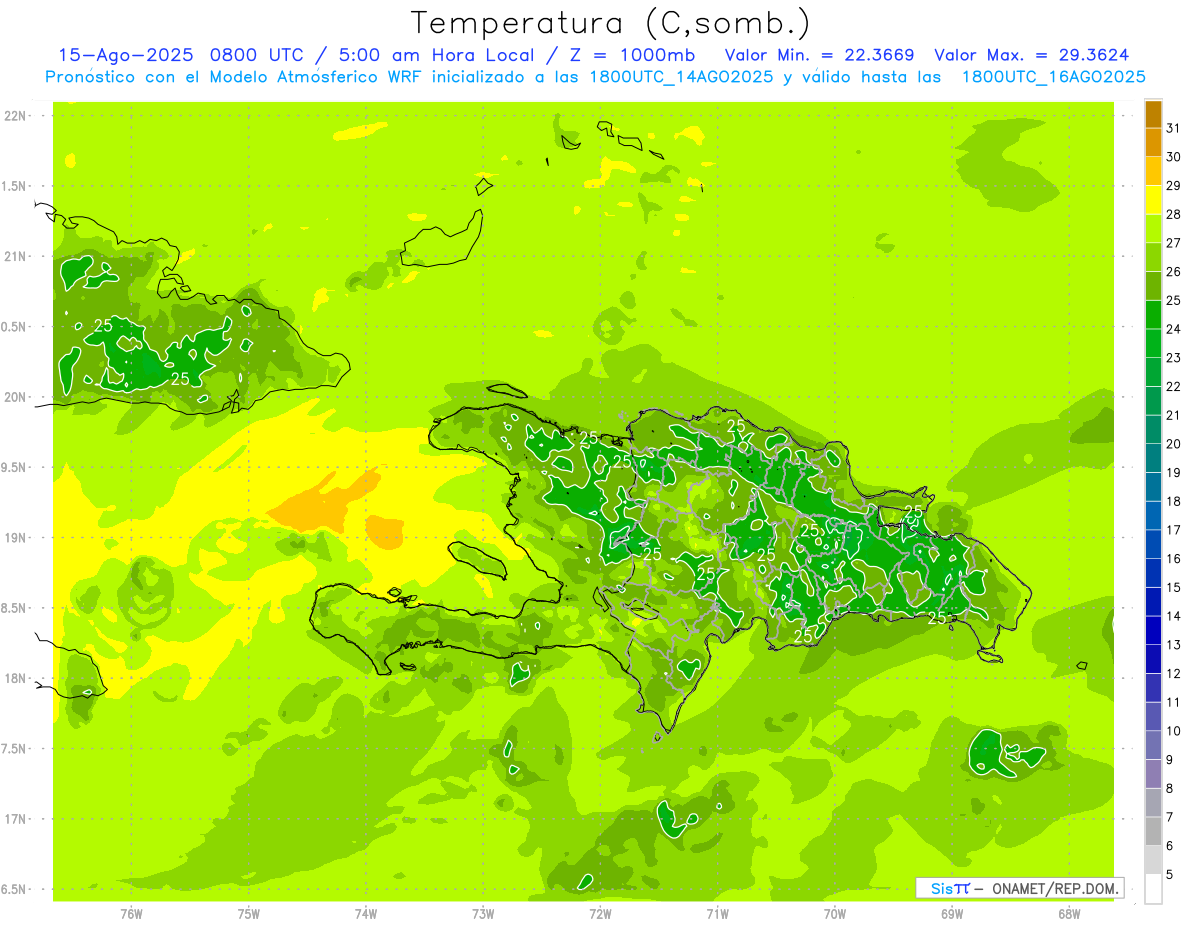The width and height of the screenshot is (1200, 927).
Task: Click 'Valor Max. = 29.3624' text
Action: [x=1032, y=55]
